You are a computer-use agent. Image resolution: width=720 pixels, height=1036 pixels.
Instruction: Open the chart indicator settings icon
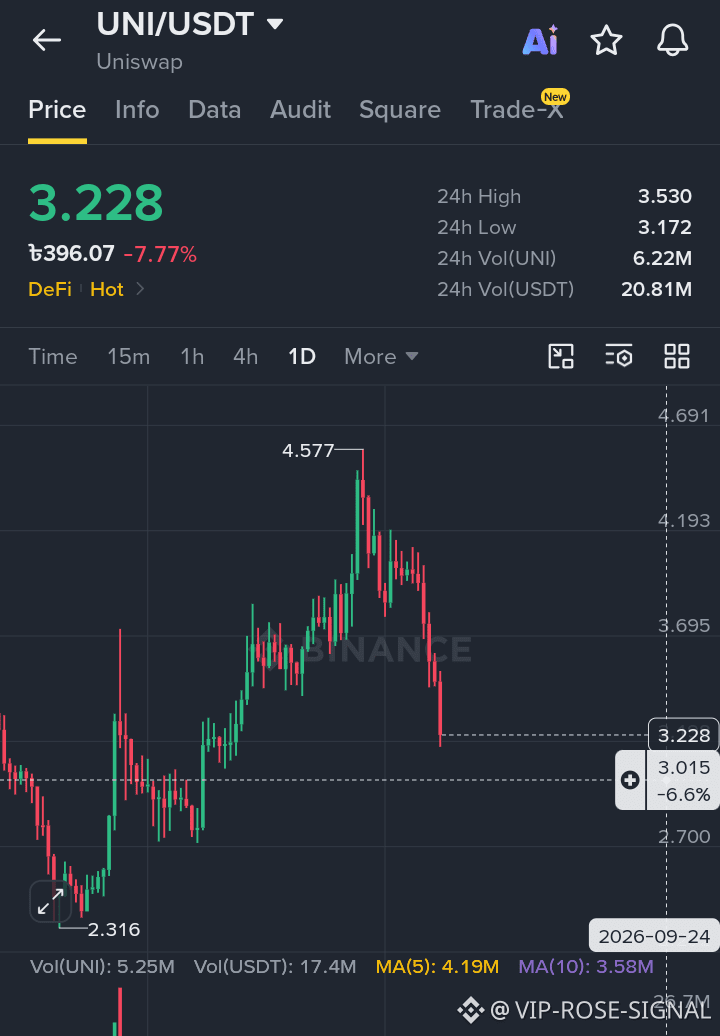tap(619, 357)
